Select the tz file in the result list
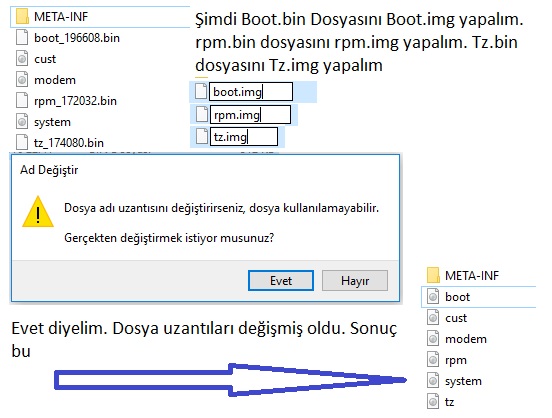This screenshot has height=418, width=552. (x=449, y=402)
